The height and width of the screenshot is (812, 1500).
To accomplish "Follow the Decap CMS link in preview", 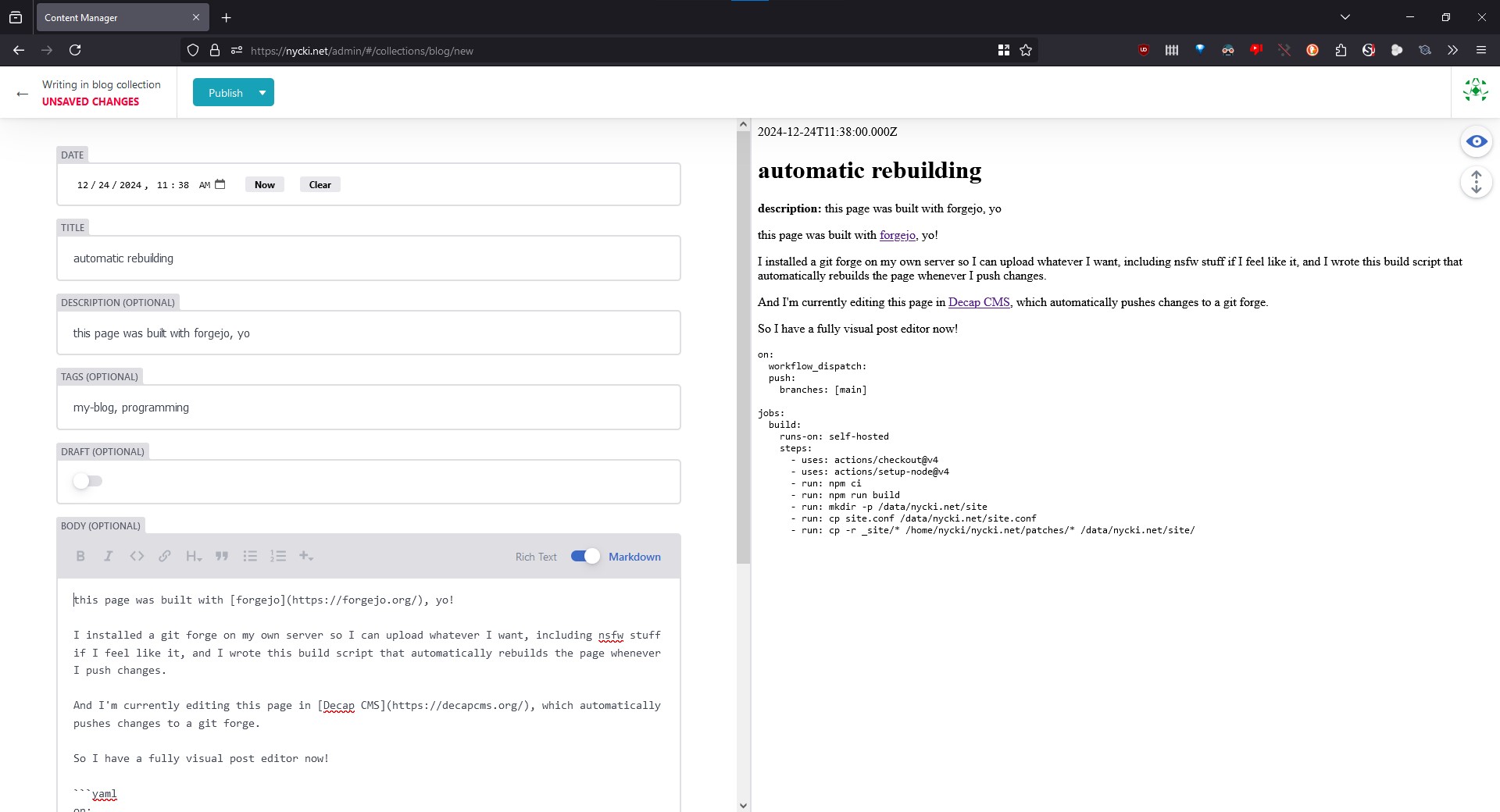I will [x=978, y=302].
